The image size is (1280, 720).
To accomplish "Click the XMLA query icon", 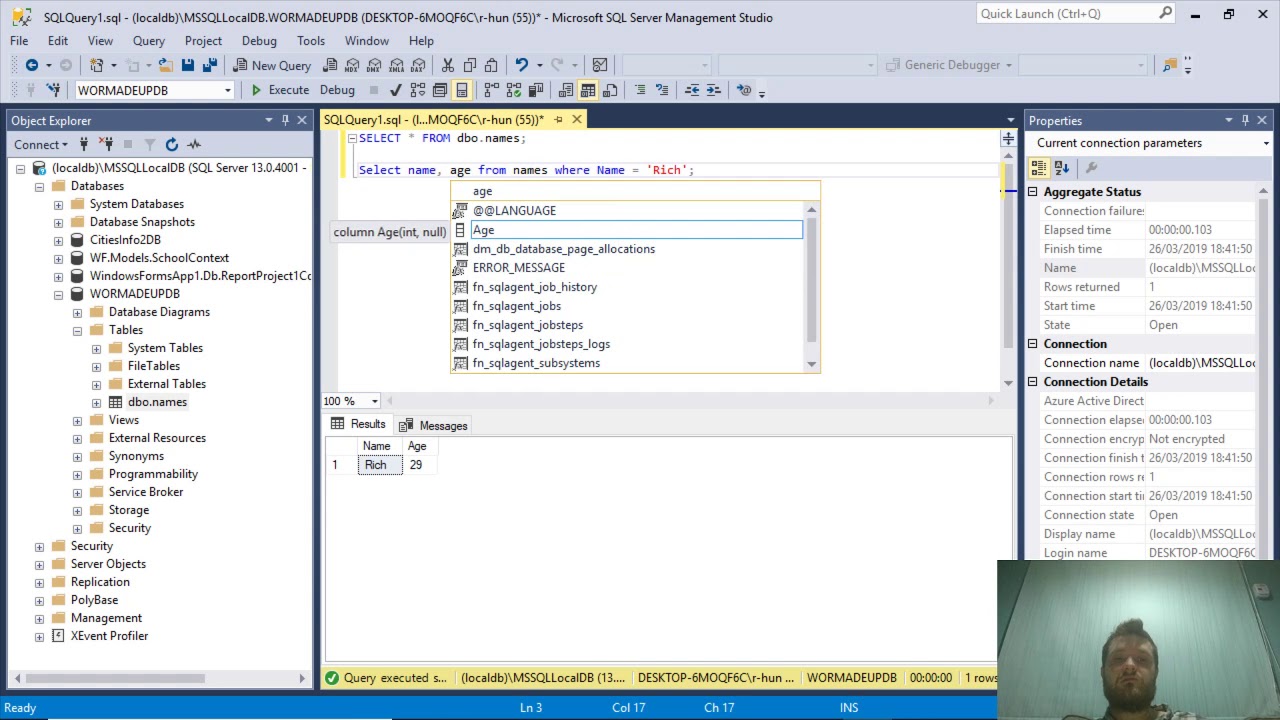I will click(396, 65).
